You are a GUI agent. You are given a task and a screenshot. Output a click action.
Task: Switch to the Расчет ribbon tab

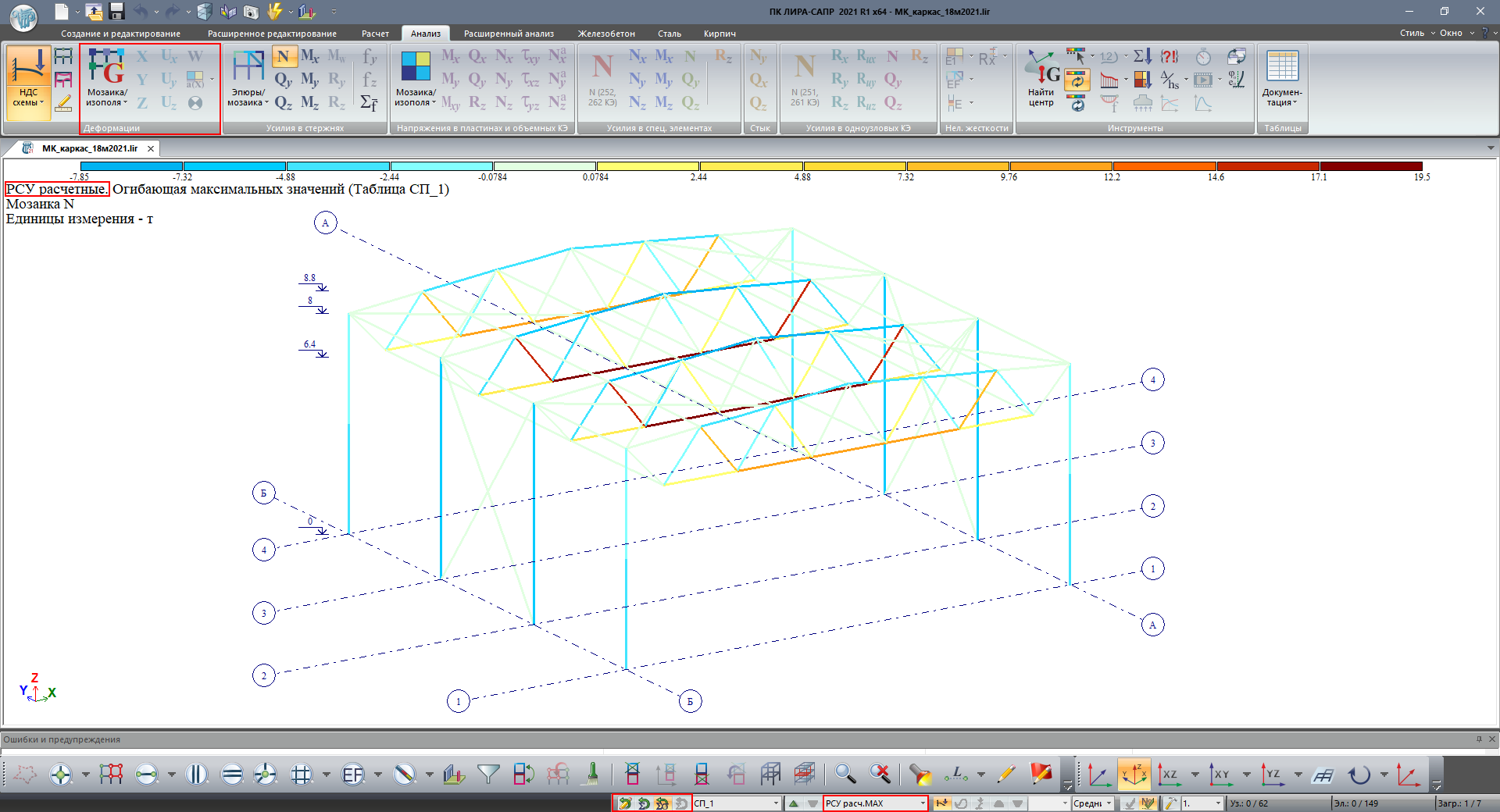click(x=375, y=34)
